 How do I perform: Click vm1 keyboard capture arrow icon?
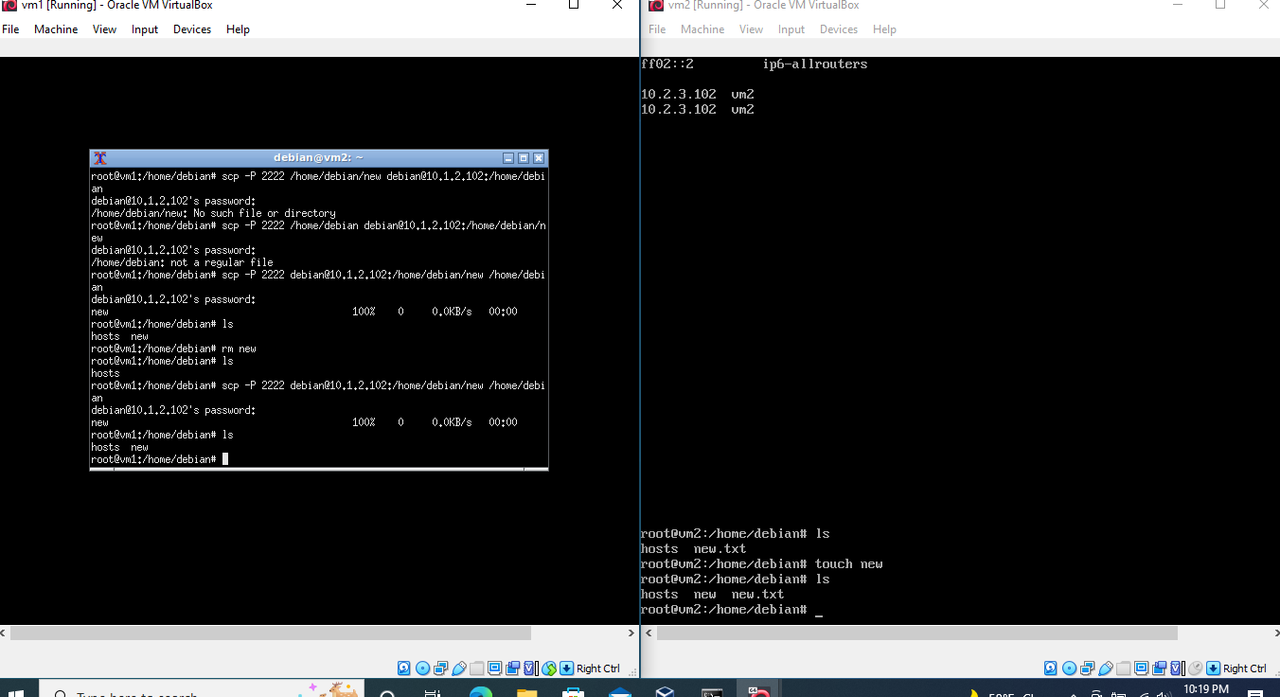pos(566,668)
